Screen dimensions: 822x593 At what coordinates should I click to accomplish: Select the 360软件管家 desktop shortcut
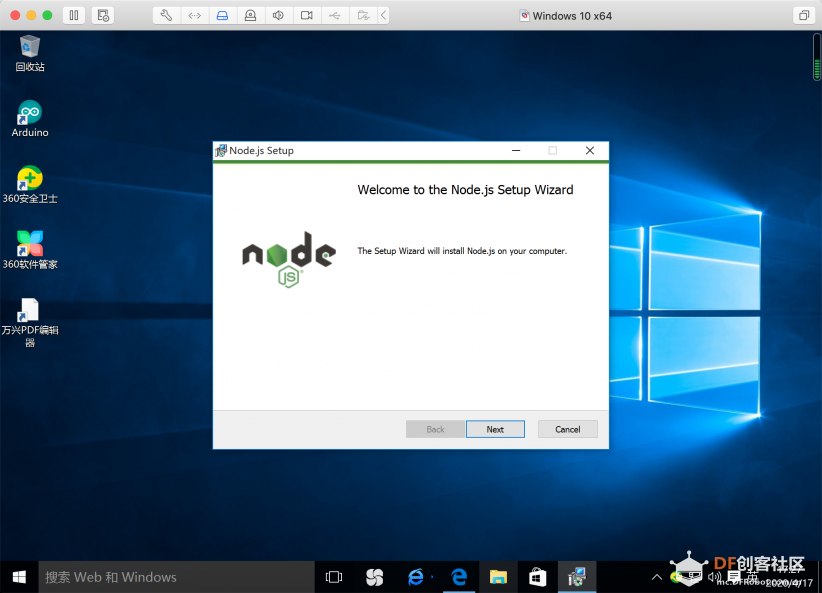pos(30,250)
